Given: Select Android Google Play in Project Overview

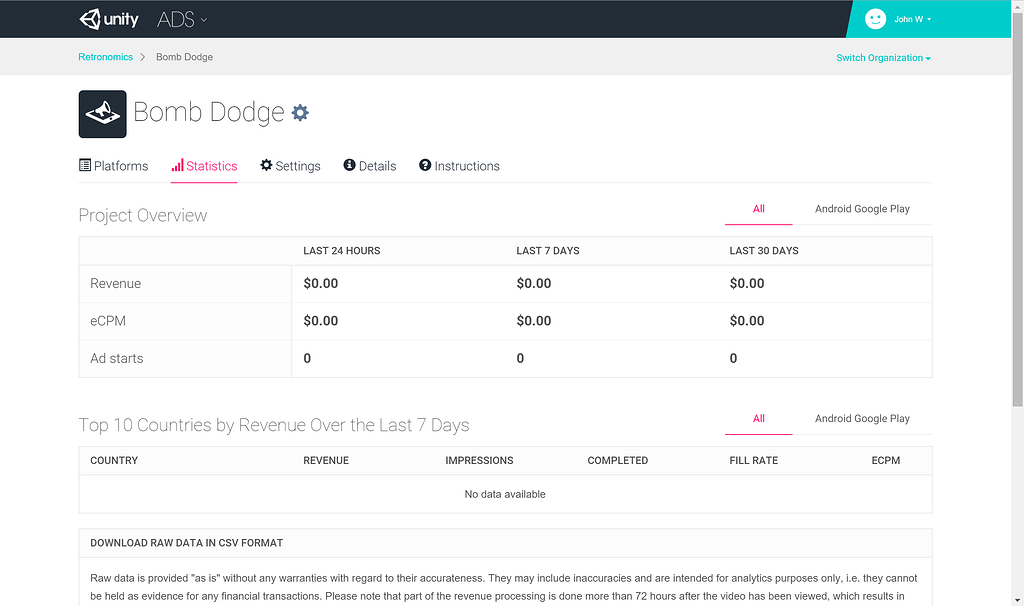Looking at the screenshot, I should click(x=862, y=209).
